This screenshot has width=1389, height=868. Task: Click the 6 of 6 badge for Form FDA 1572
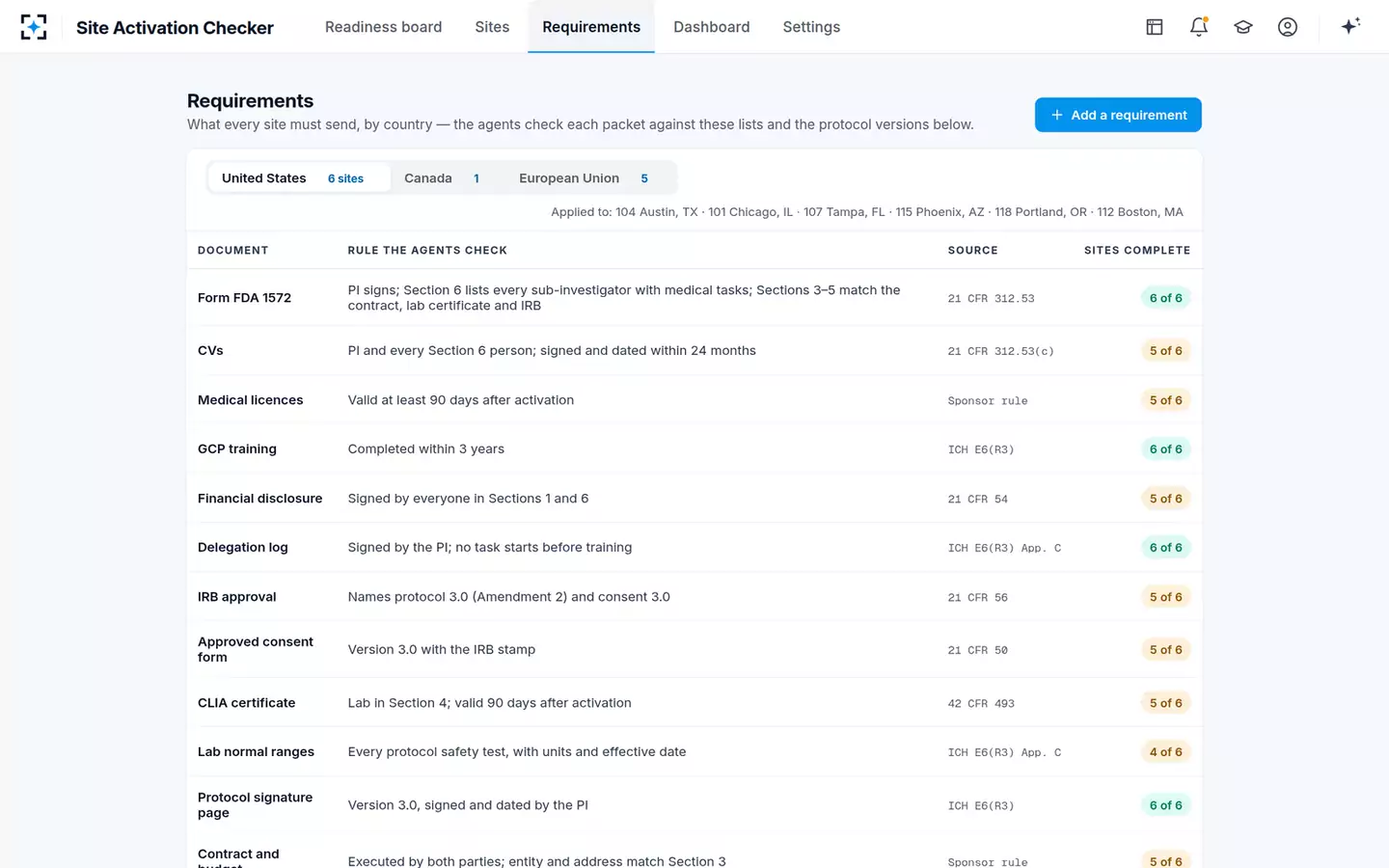[1165, 298]
